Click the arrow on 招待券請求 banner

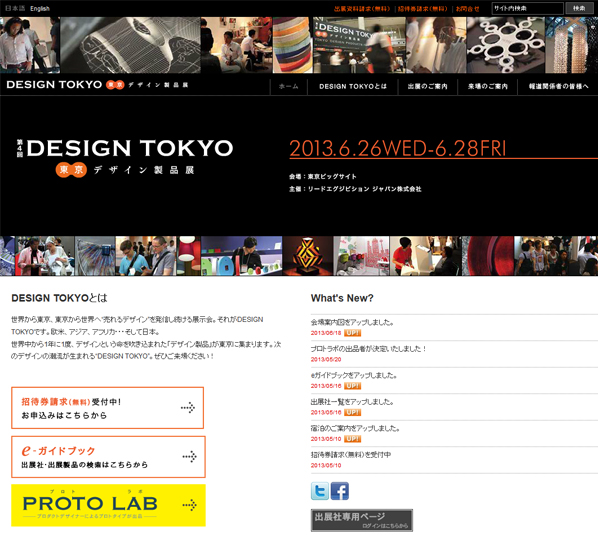click(188, 408)
